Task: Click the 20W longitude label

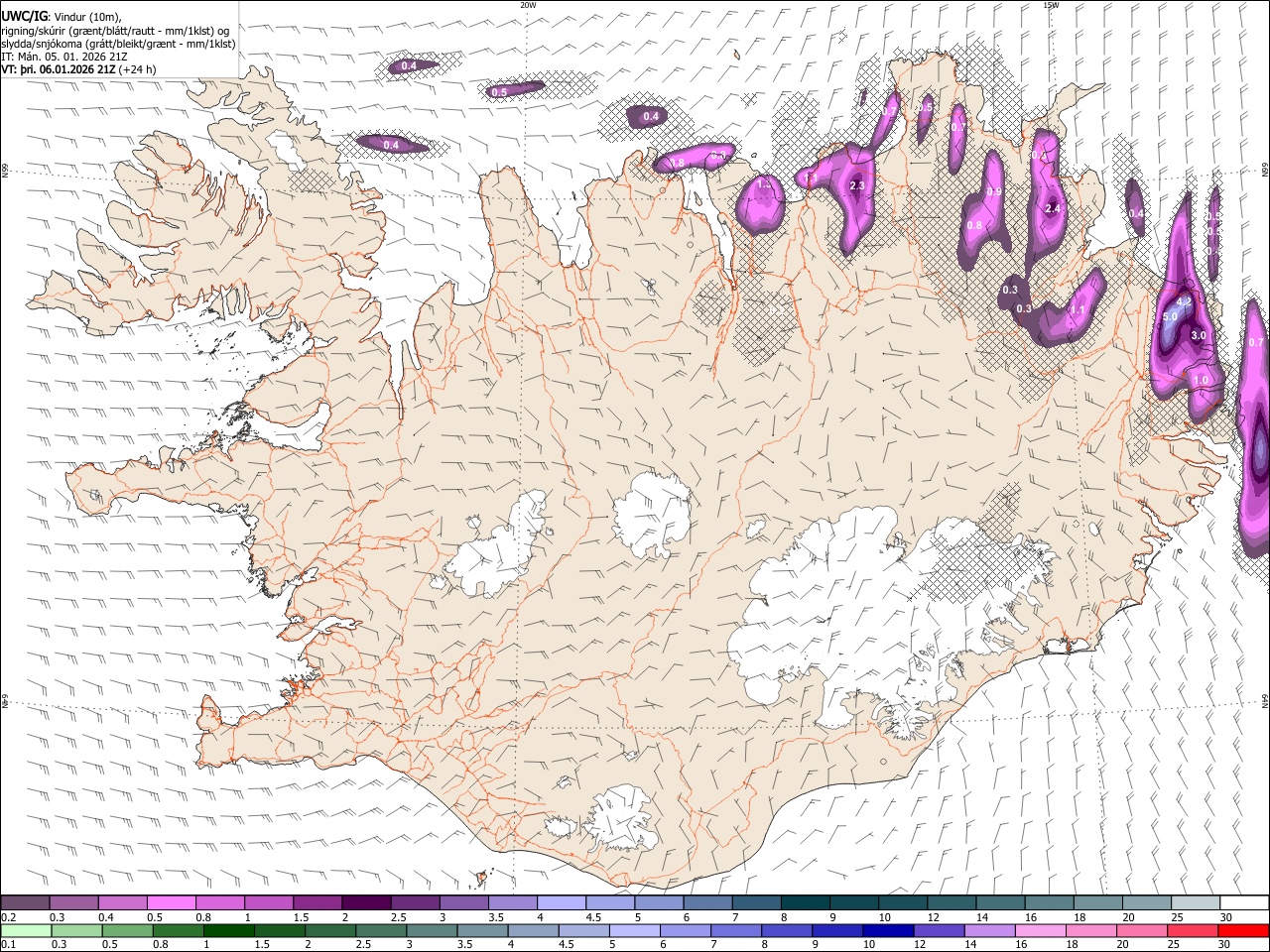Action: (528, 5)
